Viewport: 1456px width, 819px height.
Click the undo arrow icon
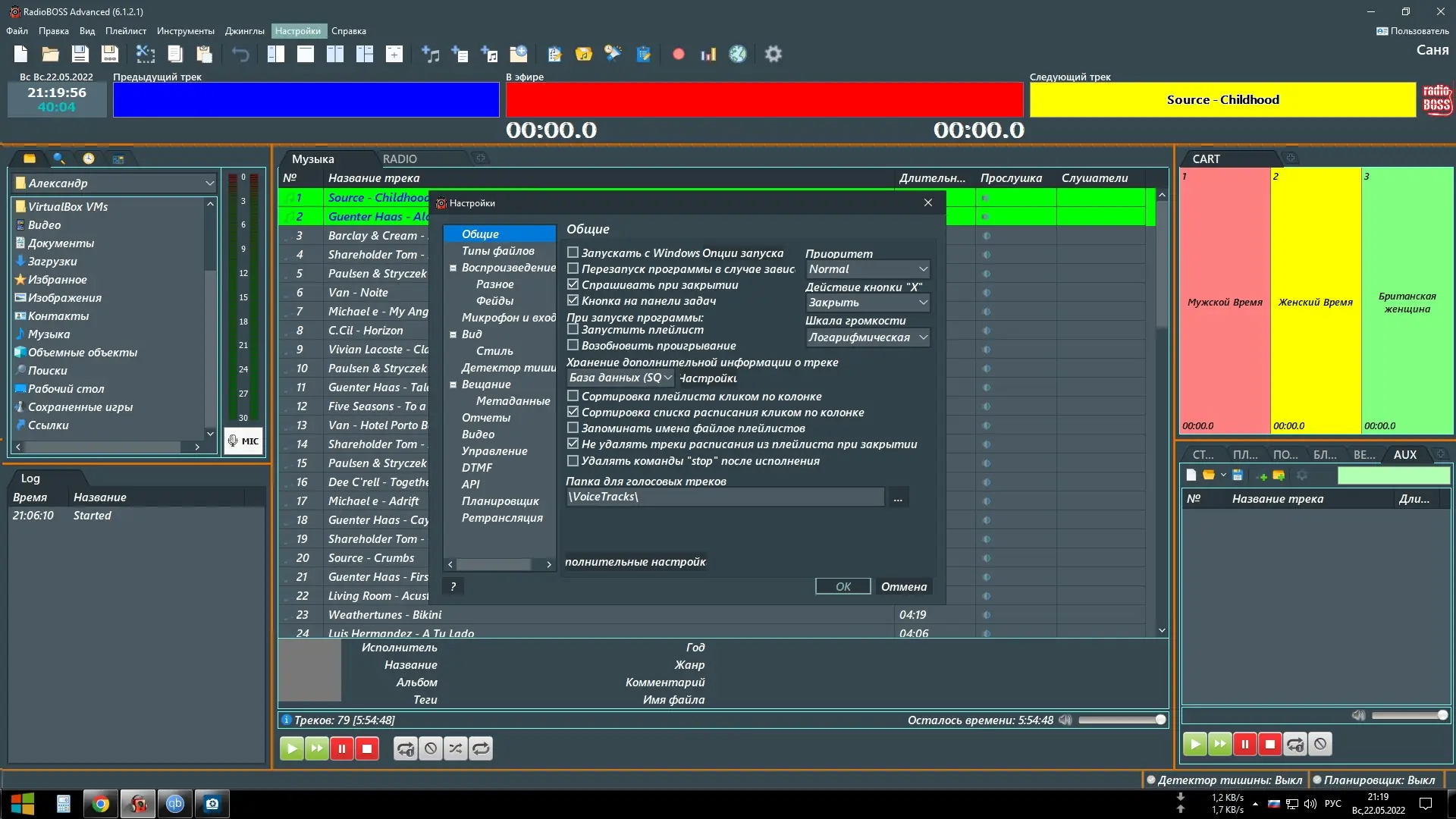[x=240, y=54]
